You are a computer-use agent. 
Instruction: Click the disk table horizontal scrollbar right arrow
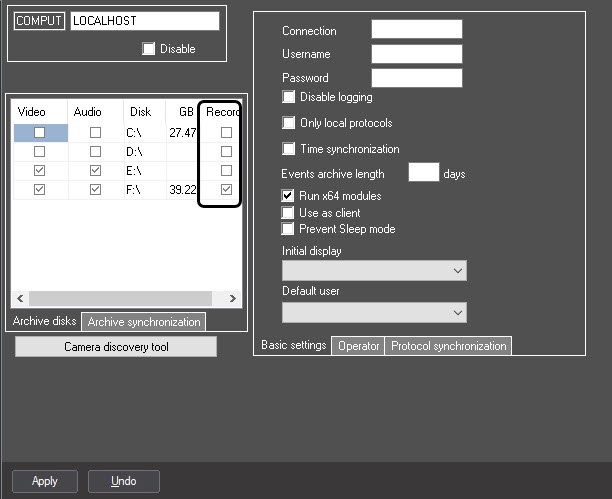click(233, 298)
